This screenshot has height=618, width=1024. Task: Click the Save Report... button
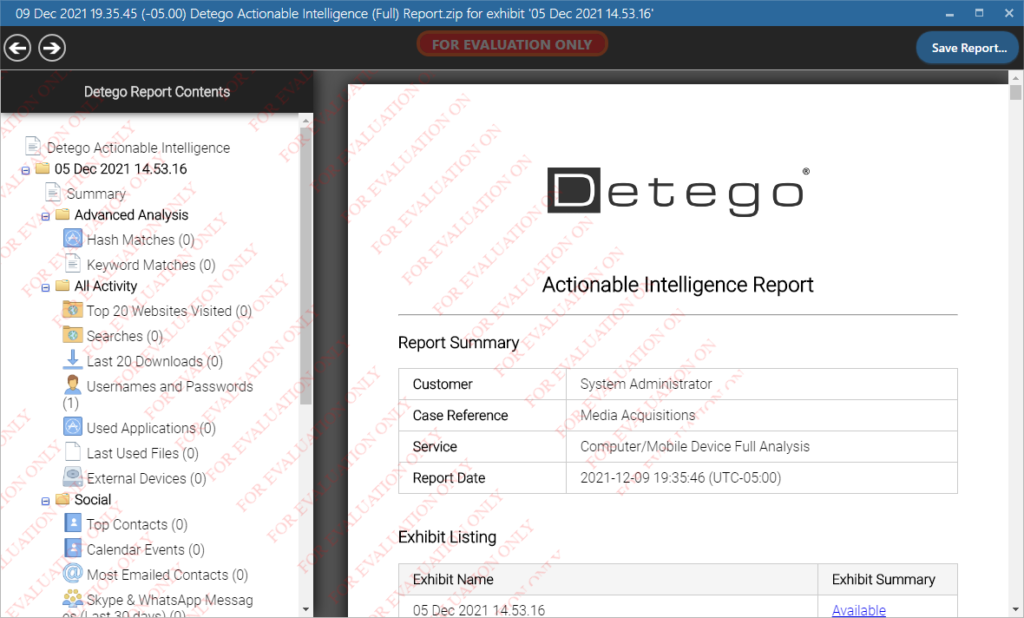click(968, 48)
